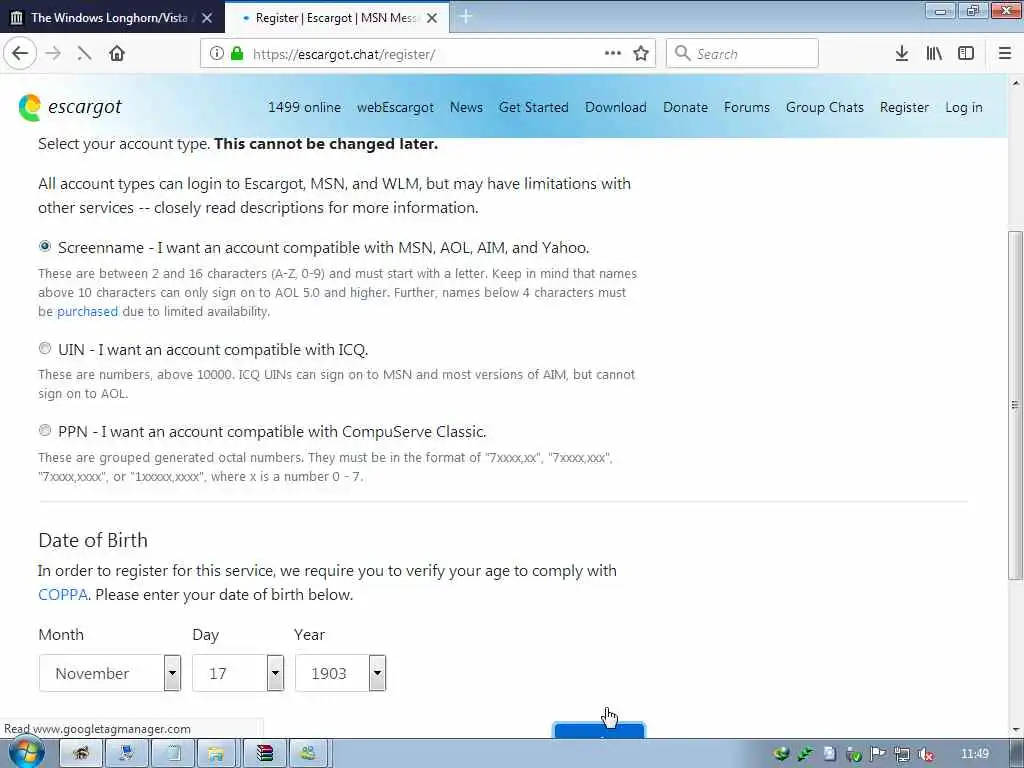
Task: Click the network tray icon
Action: pyautogui.click(x=902, y=754)
